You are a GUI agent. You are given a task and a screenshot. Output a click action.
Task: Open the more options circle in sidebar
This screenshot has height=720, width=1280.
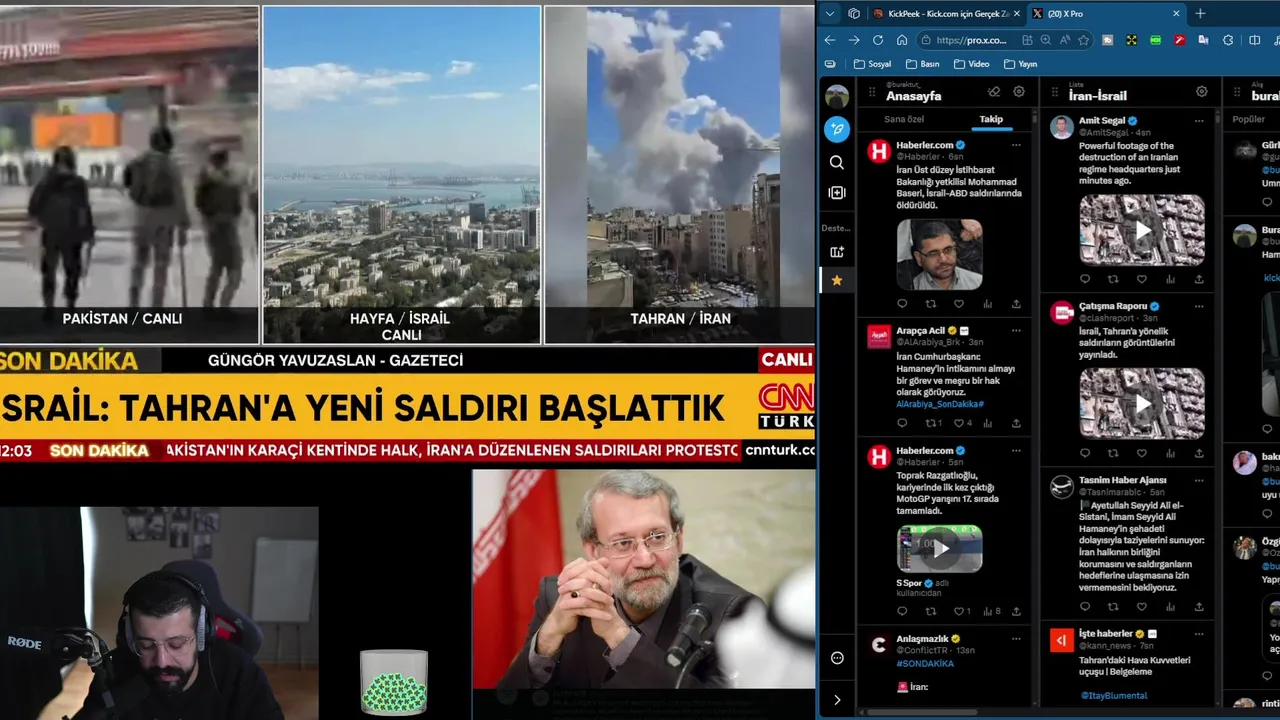[x=837, y=658]
